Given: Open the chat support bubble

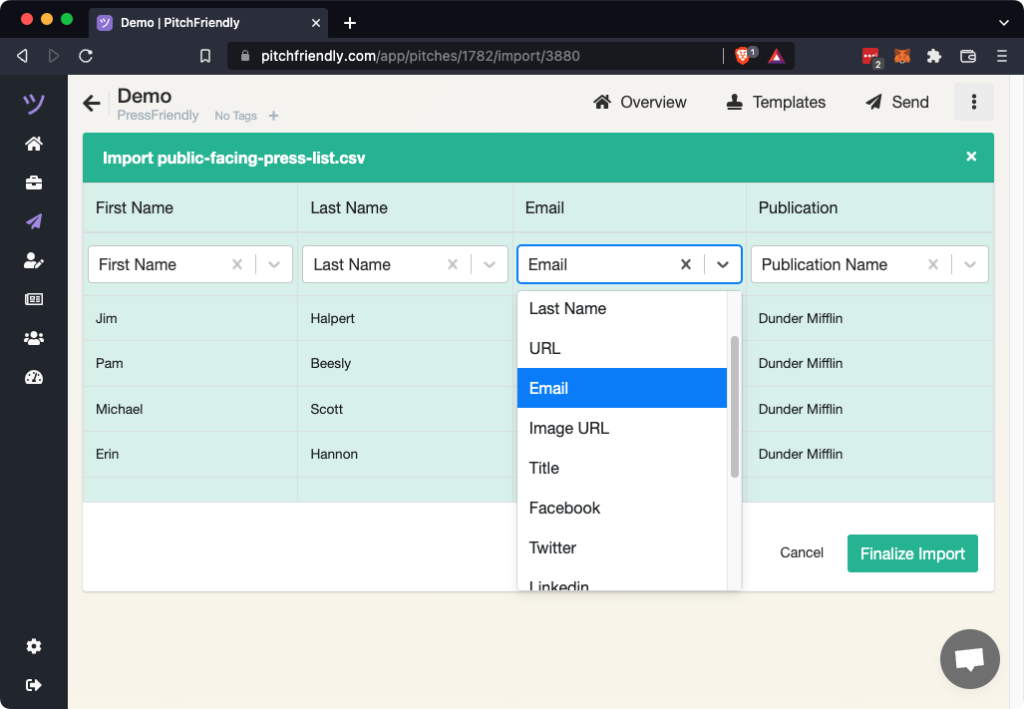Looking at the screenshot, I should click(x=969, y=659).
